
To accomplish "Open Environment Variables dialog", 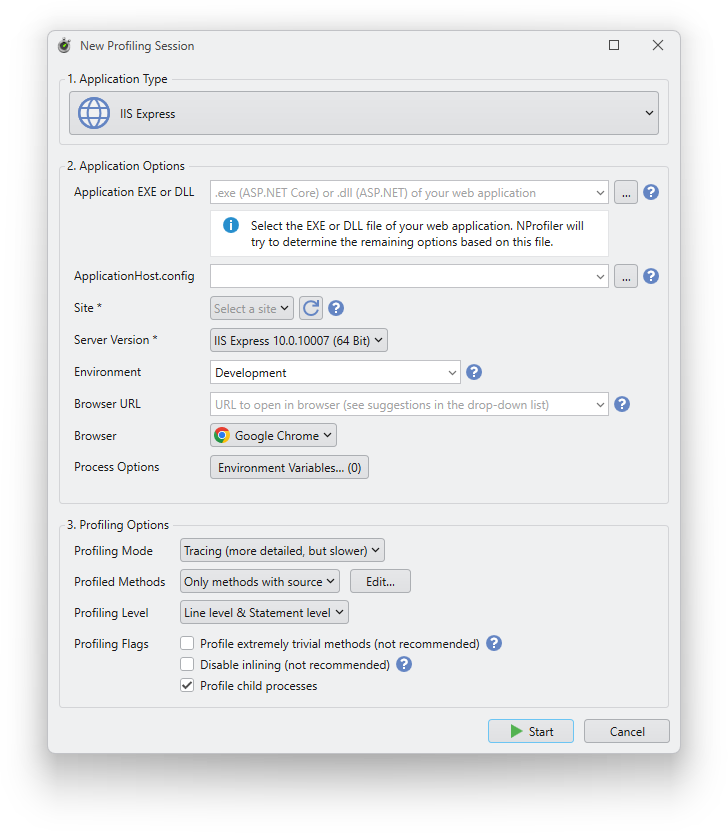I will 289,467.
